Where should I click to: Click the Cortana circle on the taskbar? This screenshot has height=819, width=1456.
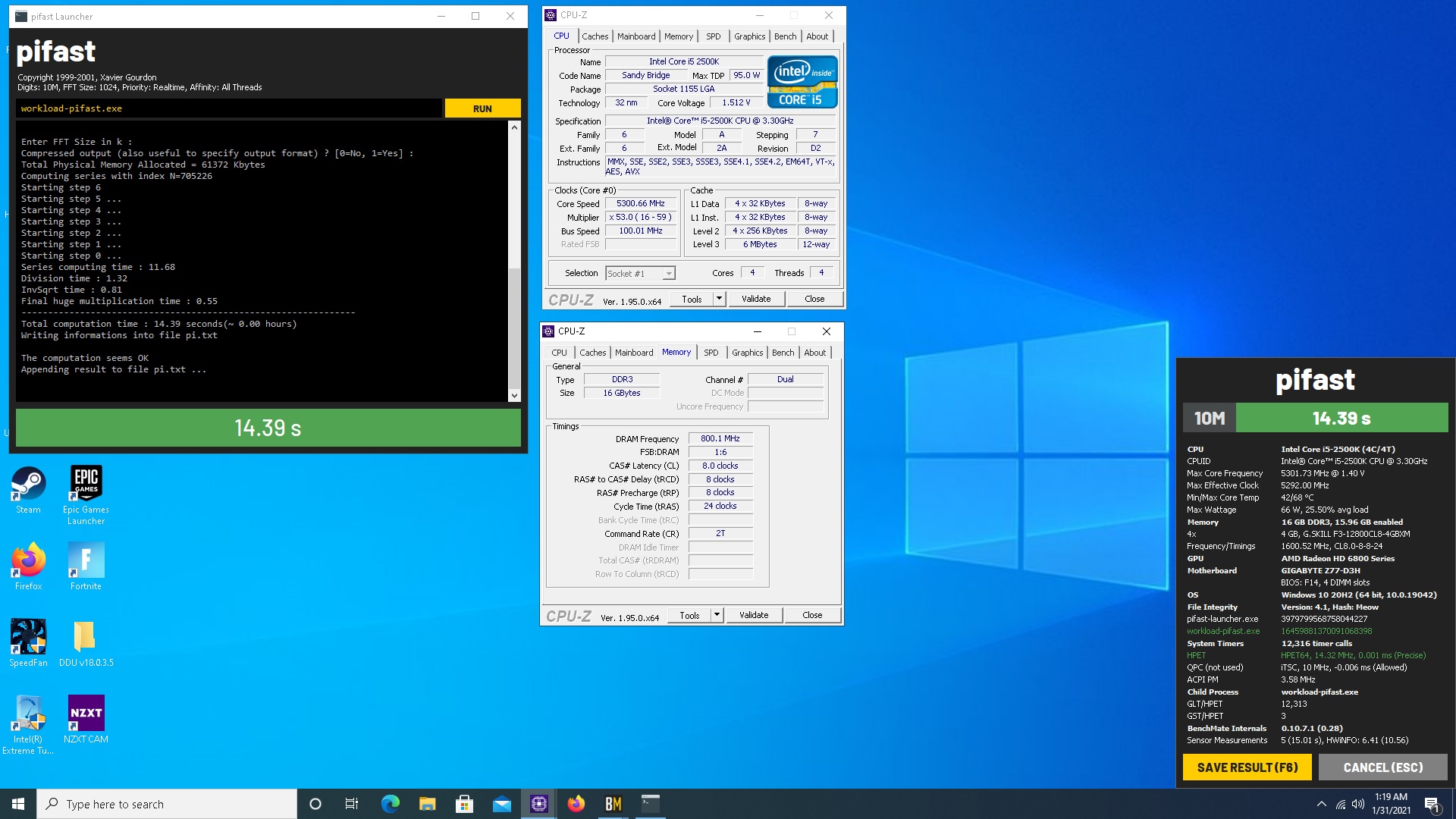click(x=315, y=804)
